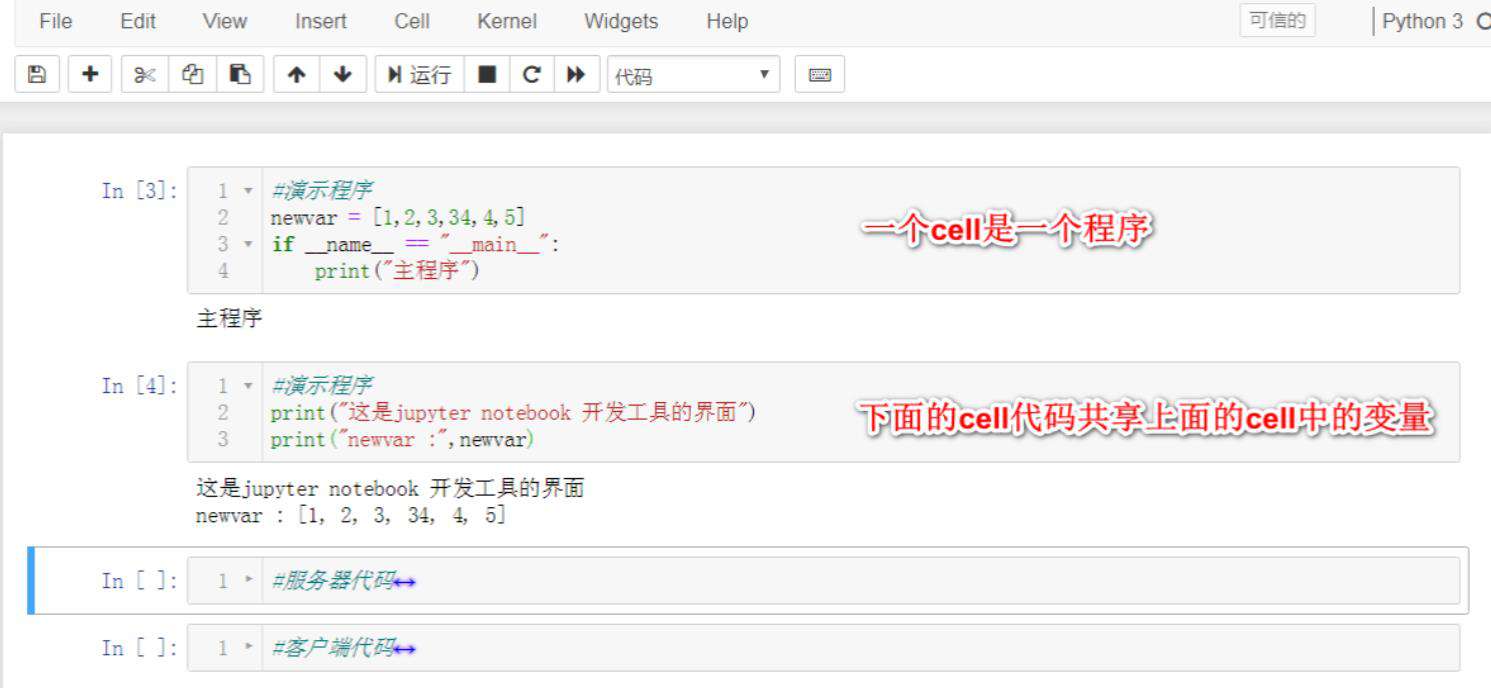Click the 可信的 trusted notebook indicator
Image resolution: width=1491 pixels, height=688 pixels.
point(1277,21)
